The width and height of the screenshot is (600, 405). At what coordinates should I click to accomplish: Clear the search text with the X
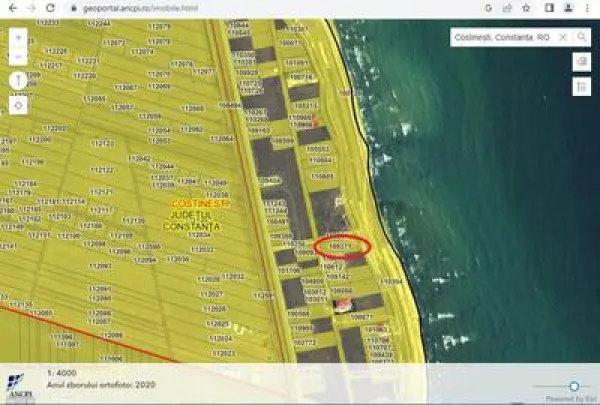pos(563,37)
